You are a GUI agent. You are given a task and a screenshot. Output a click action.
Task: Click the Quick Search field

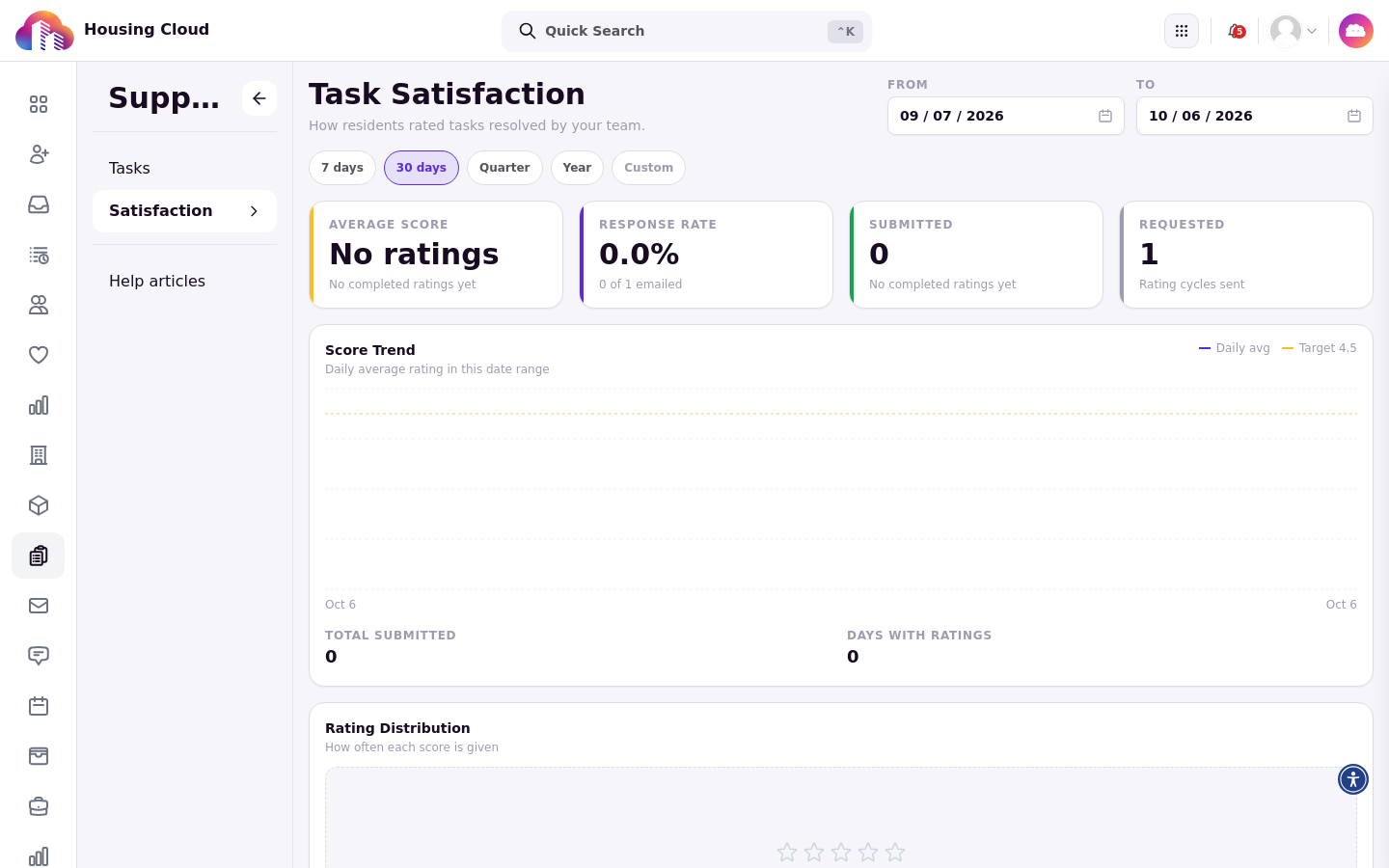click(x=687, y=31)
